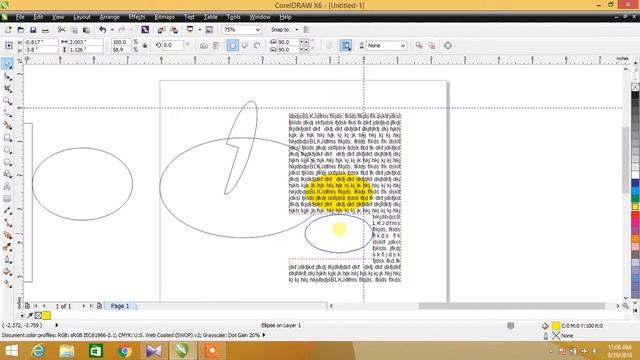Viewport: 640px width, 360px height.
Task: Create a new document
Action: coord(8,30)
